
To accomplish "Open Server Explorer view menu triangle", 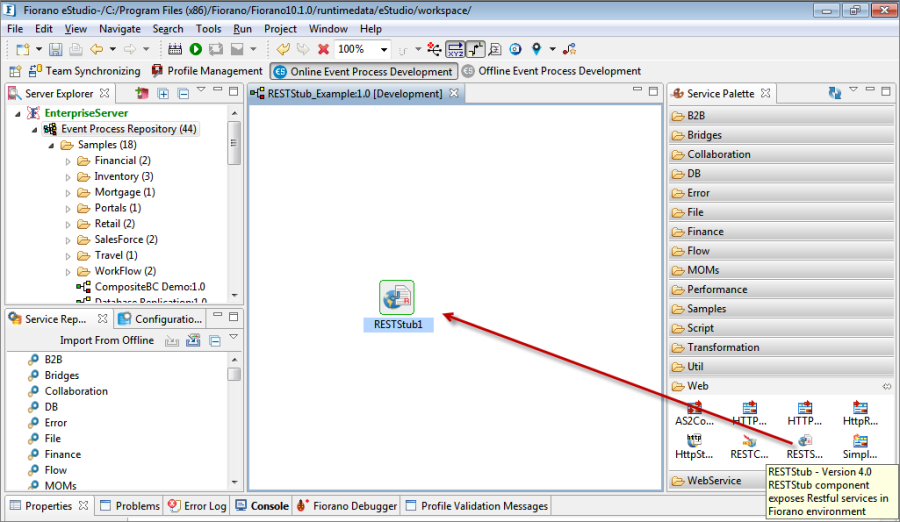I will coord(201,90).
